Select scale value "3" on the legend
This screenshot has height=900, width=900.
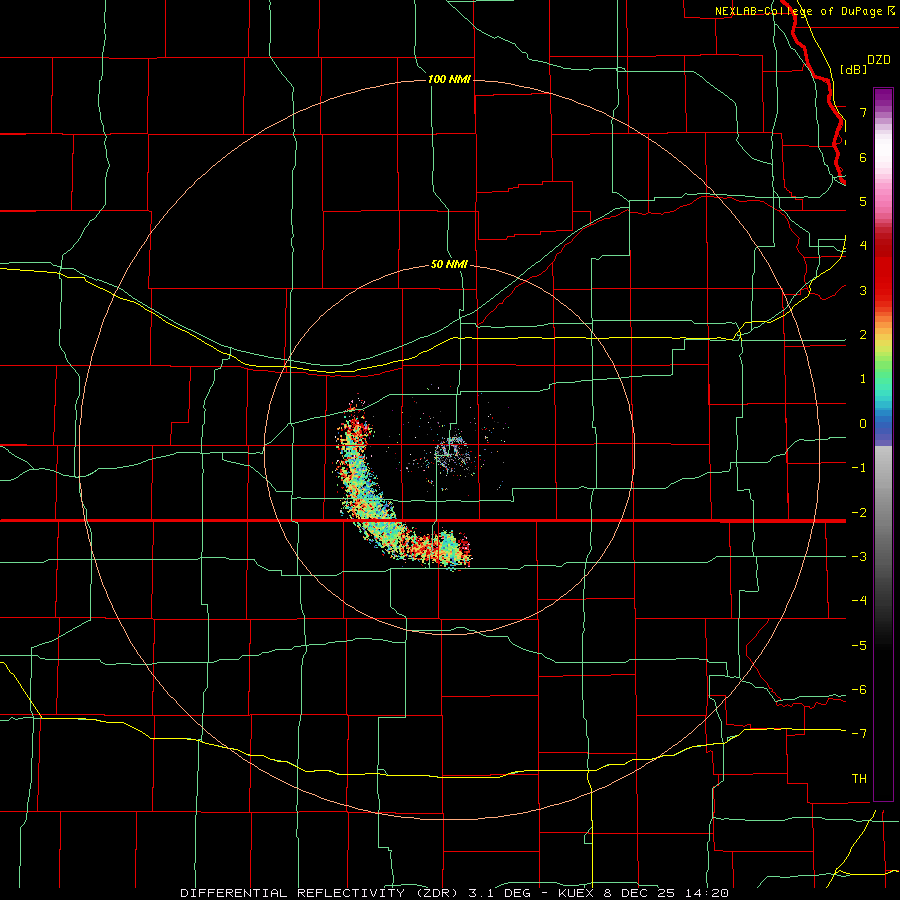[x=863, y=290]
